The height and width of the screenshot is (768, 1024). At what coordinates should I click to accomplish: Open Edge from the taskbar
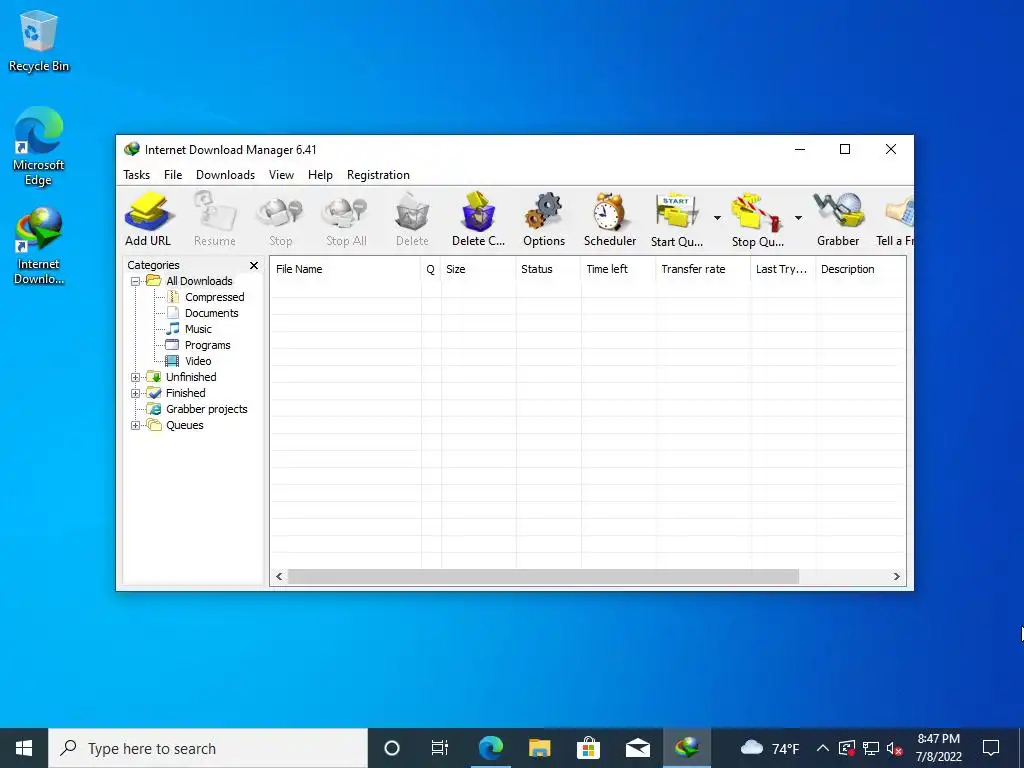[x=490, y=748]
